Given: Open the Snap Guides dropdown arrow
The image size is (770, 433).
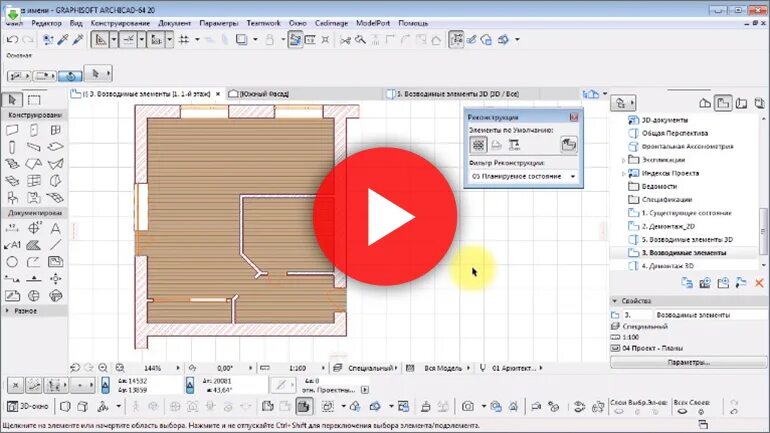Looking at the screenshot, I should pyautogui.click(x=141, y=40).
